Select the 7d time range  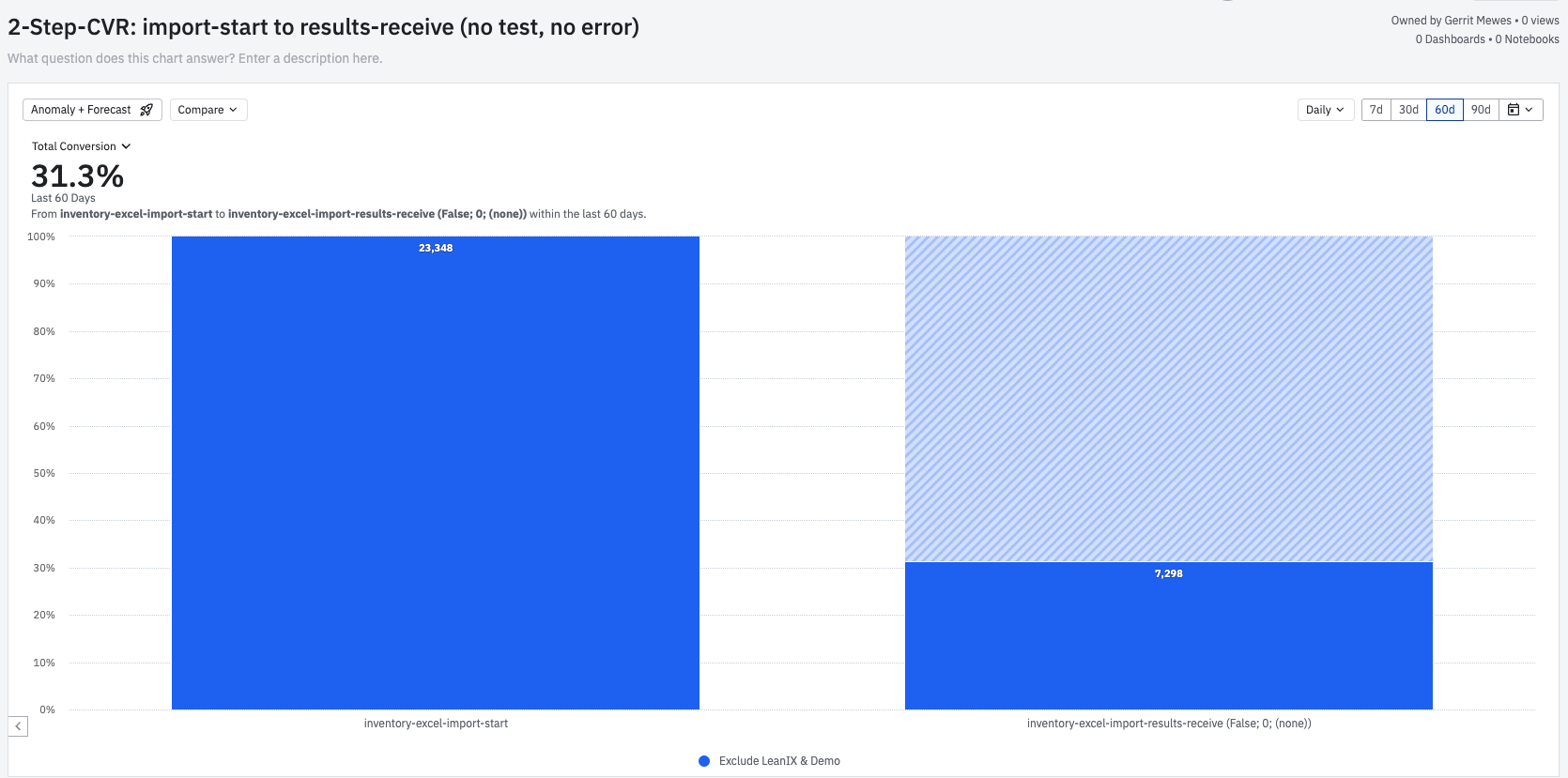[x=1376, y=110]
